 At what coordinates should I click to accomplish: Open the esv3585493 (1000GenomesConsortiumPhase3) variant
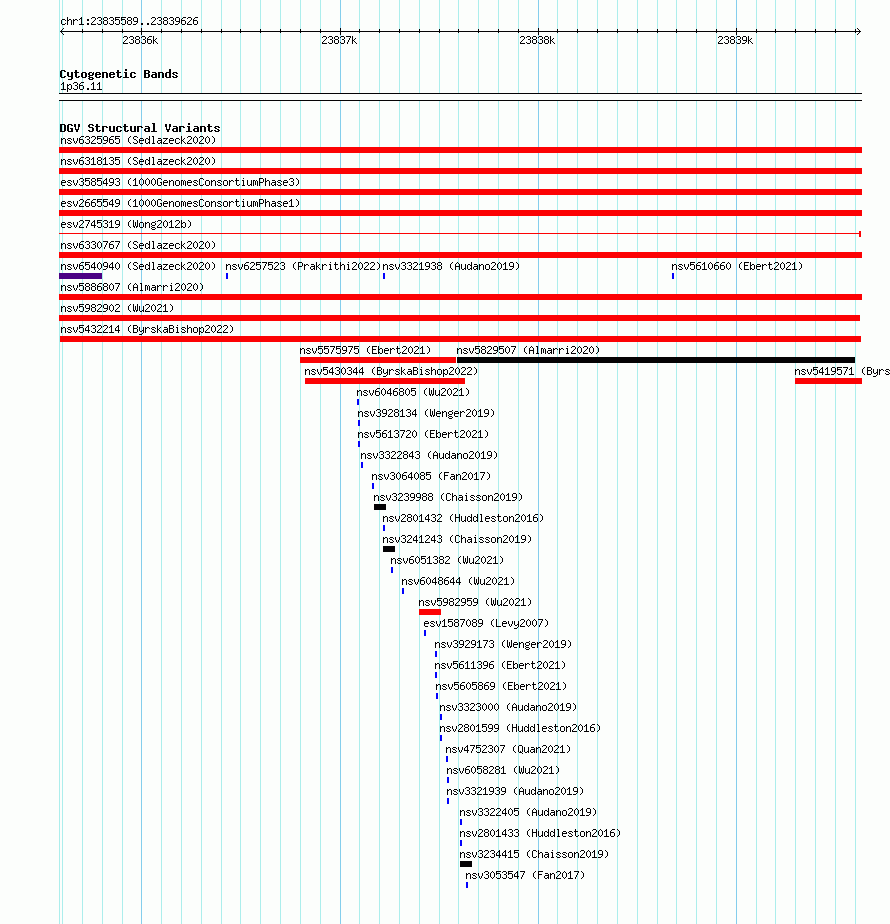pyautogui.click(x=180, y=182)
